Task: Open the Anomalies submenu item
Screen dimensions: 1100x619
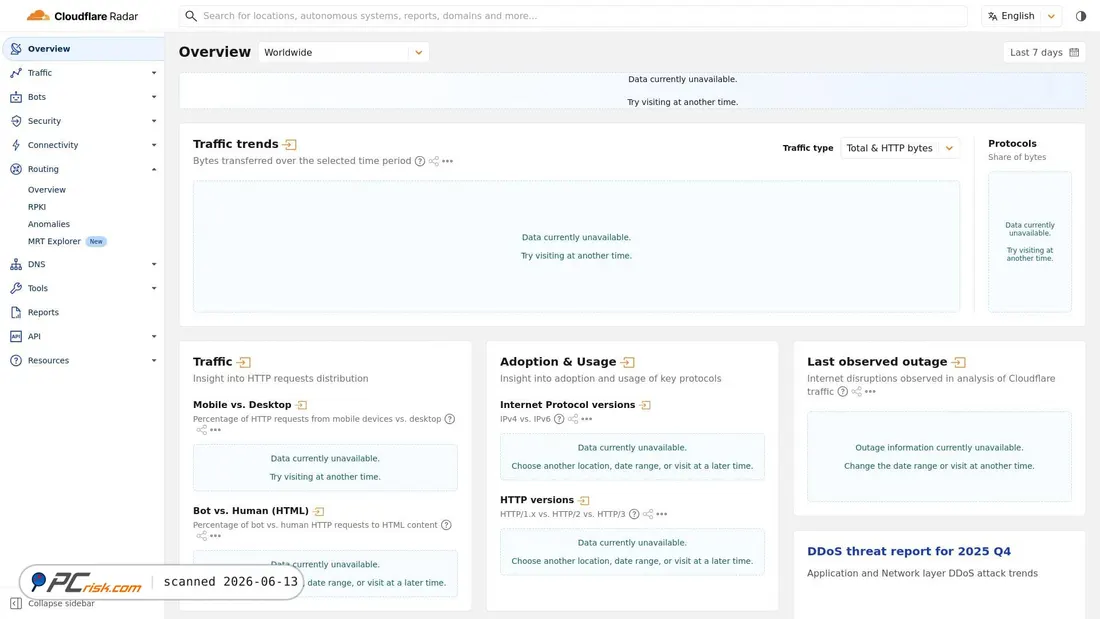Action: [x=49, y=225]
